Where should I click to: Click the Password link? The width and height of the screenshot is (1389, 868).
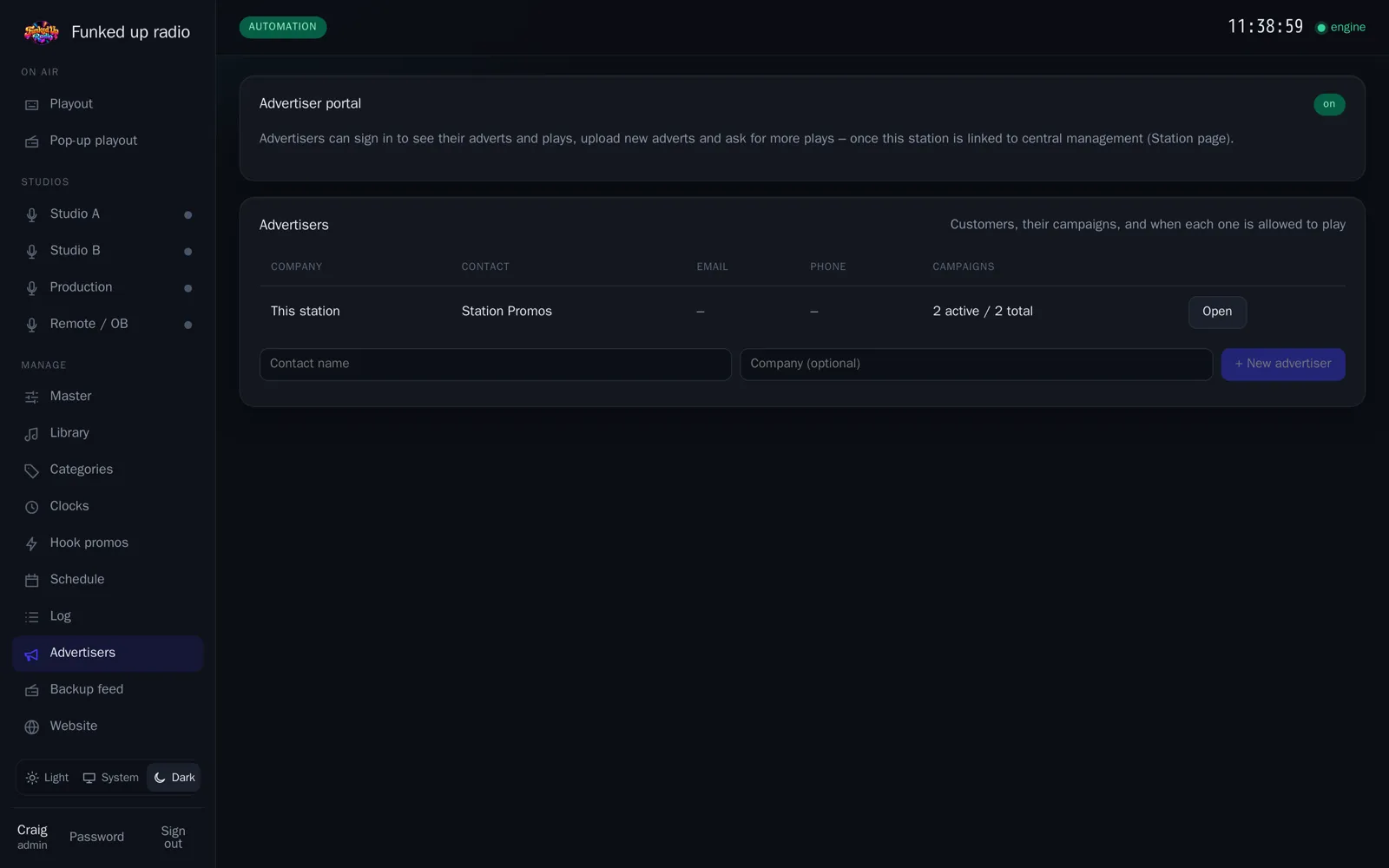[x=96, y=838]
